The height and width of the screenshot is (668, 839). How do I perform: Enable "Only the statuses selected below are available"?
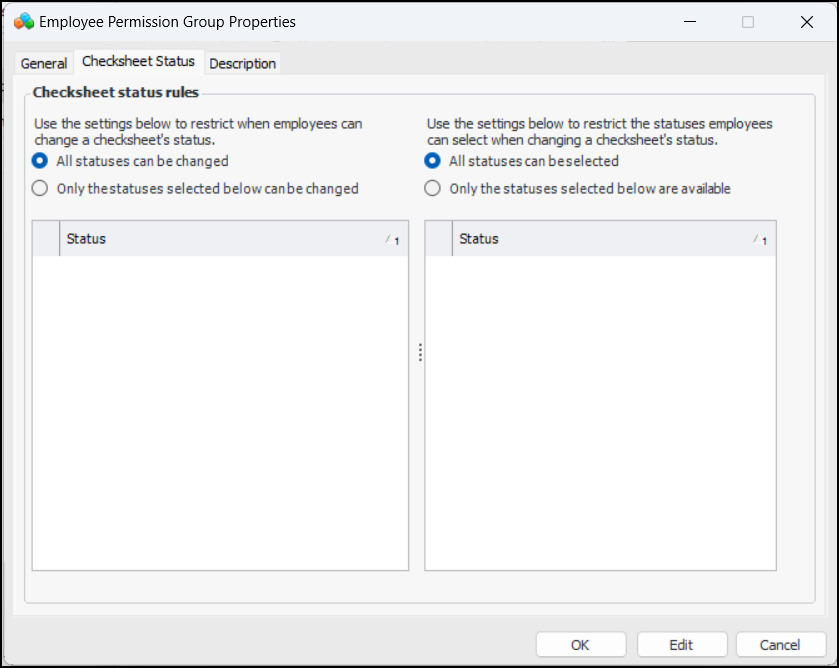click(433, 188)
